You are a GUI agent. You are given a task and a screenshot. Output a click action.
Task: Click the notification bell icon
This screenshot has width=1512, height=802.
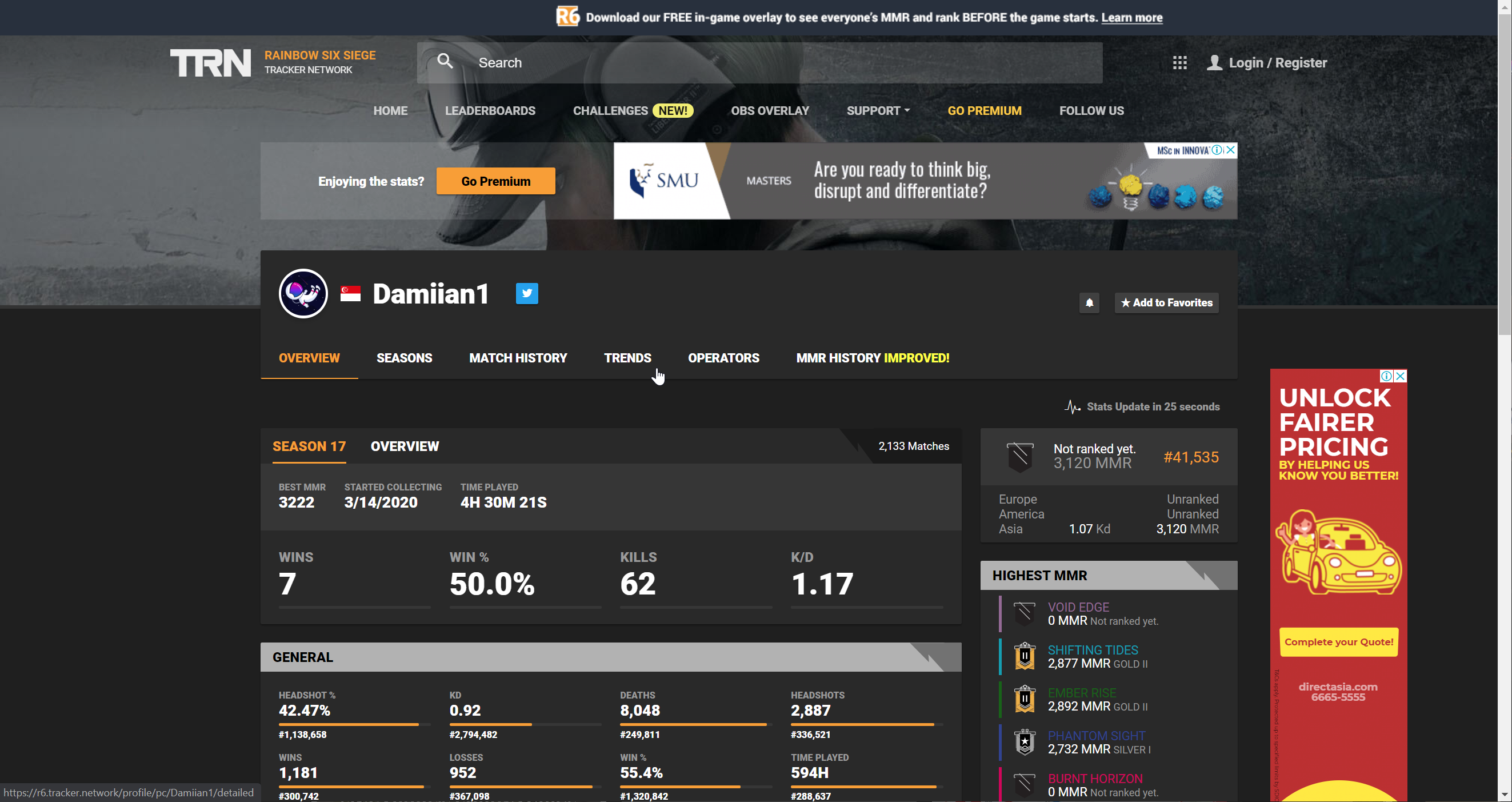click(x=1089, y=303)
